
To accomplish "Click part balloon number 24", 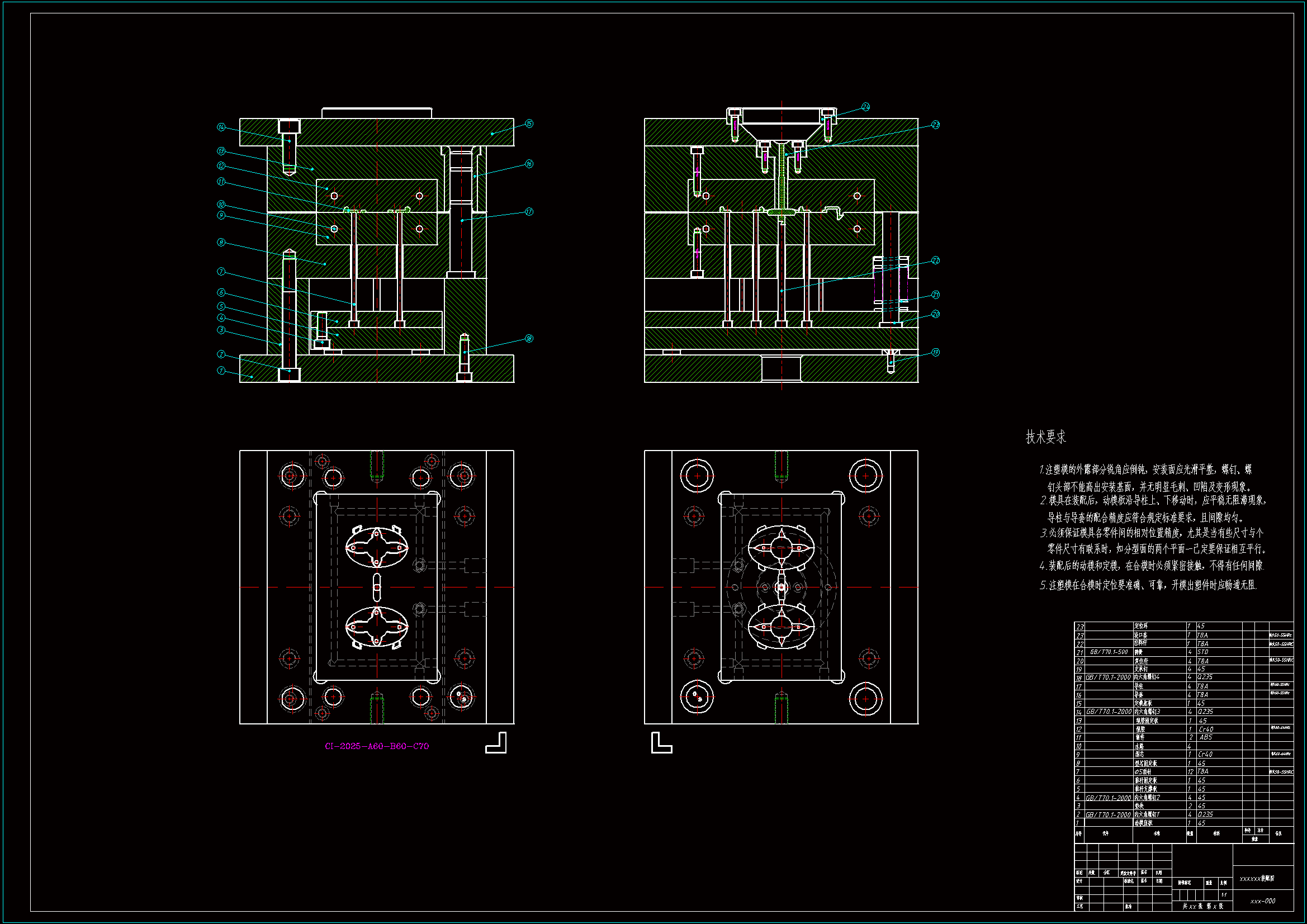I will click(865, 106).
